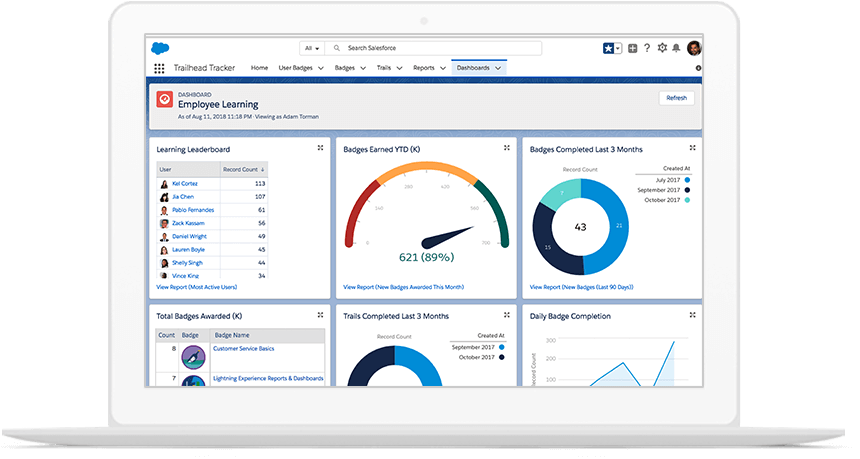Open the Reports tab
This screenshot has height=459, width=860.
[x=424, y=68]
